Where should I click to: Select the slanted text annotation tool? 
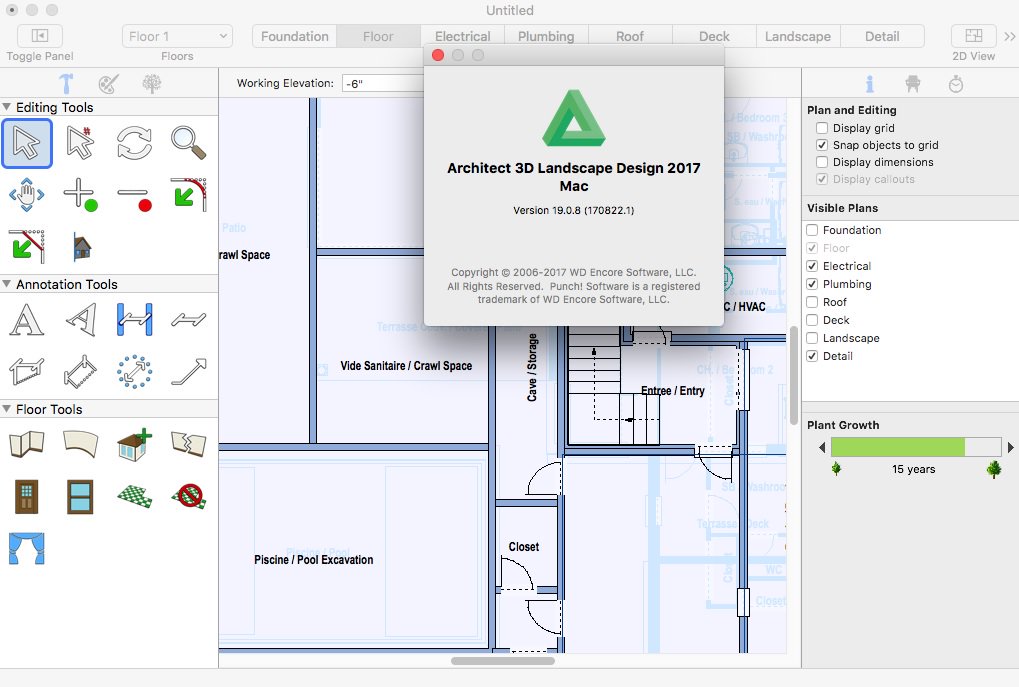click(81, 320)
